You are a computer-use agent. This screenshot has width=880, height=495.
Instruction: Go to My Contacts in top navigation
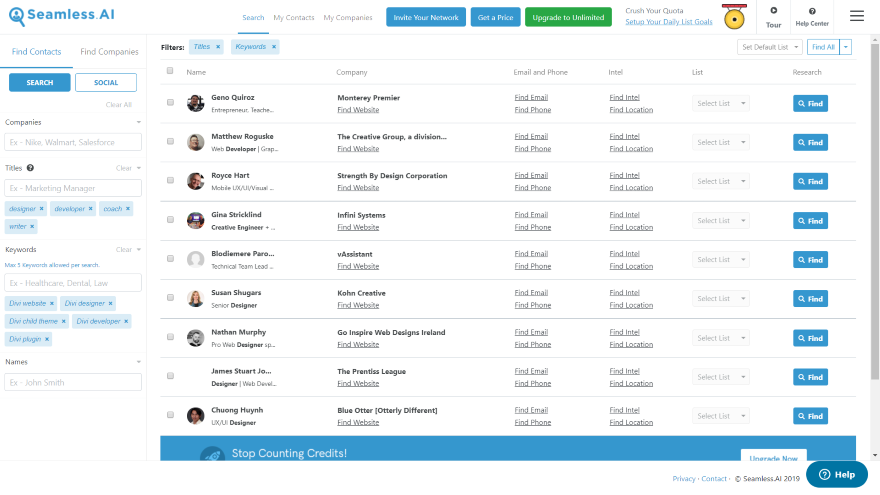293,18
